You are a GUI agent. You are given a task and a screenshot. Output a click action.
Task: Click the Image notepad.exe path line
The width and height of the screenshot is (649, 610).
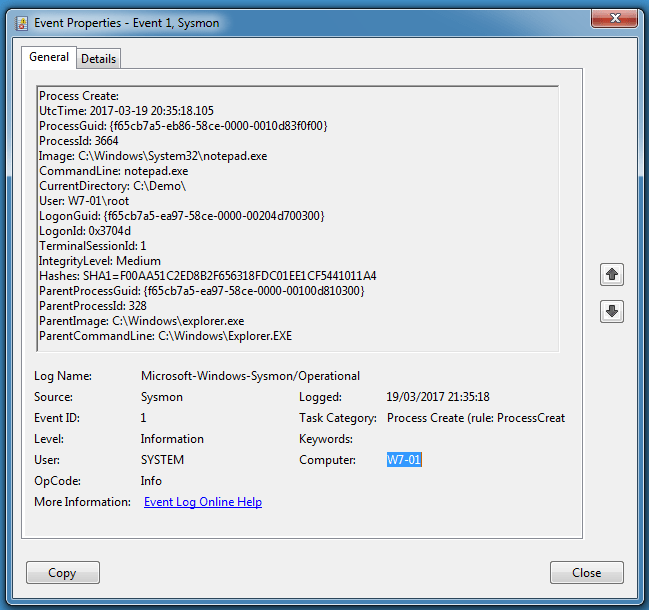[153, 156]
